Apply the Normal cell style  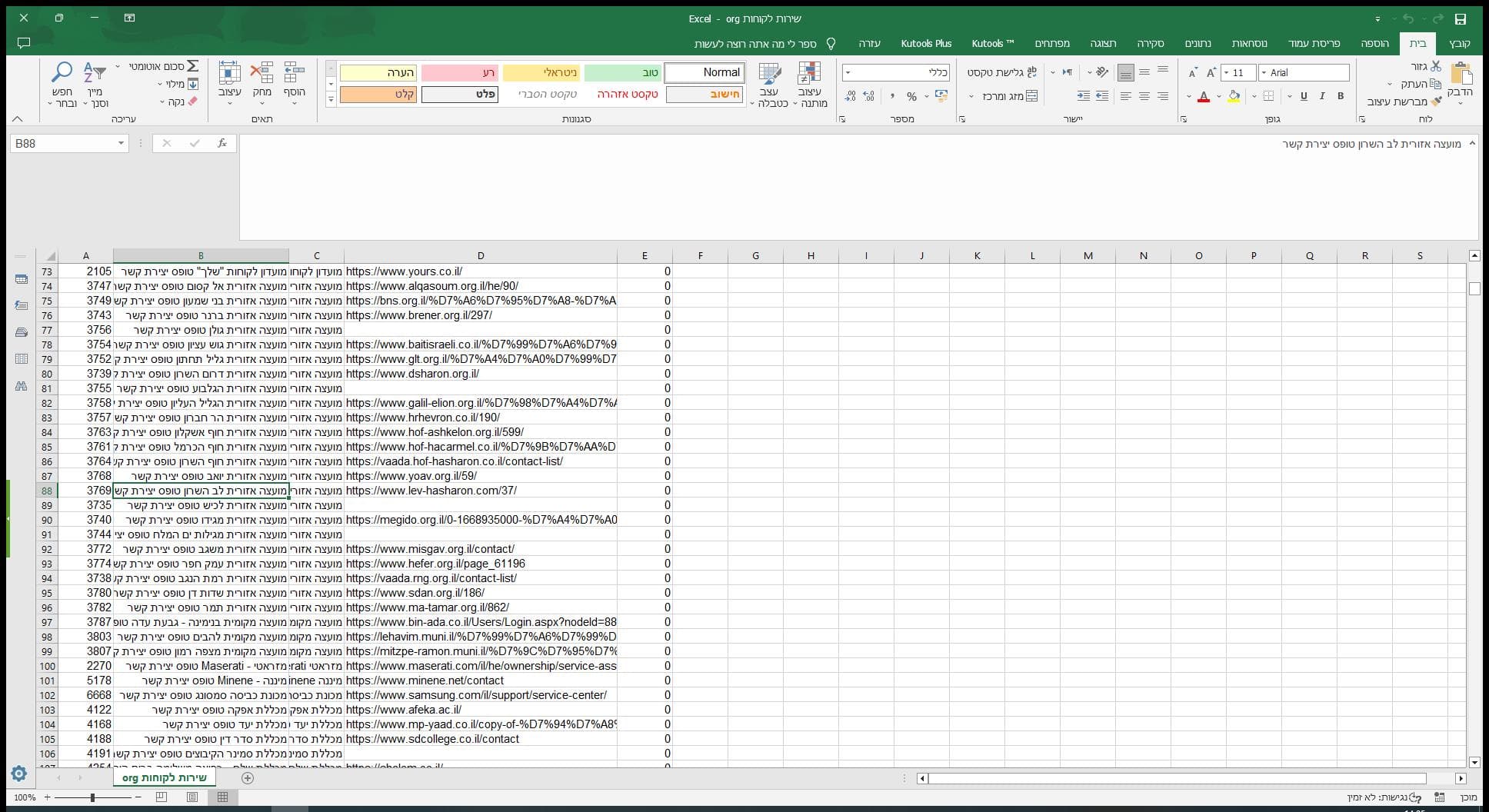pyautogui.click(x=704, y=72)
